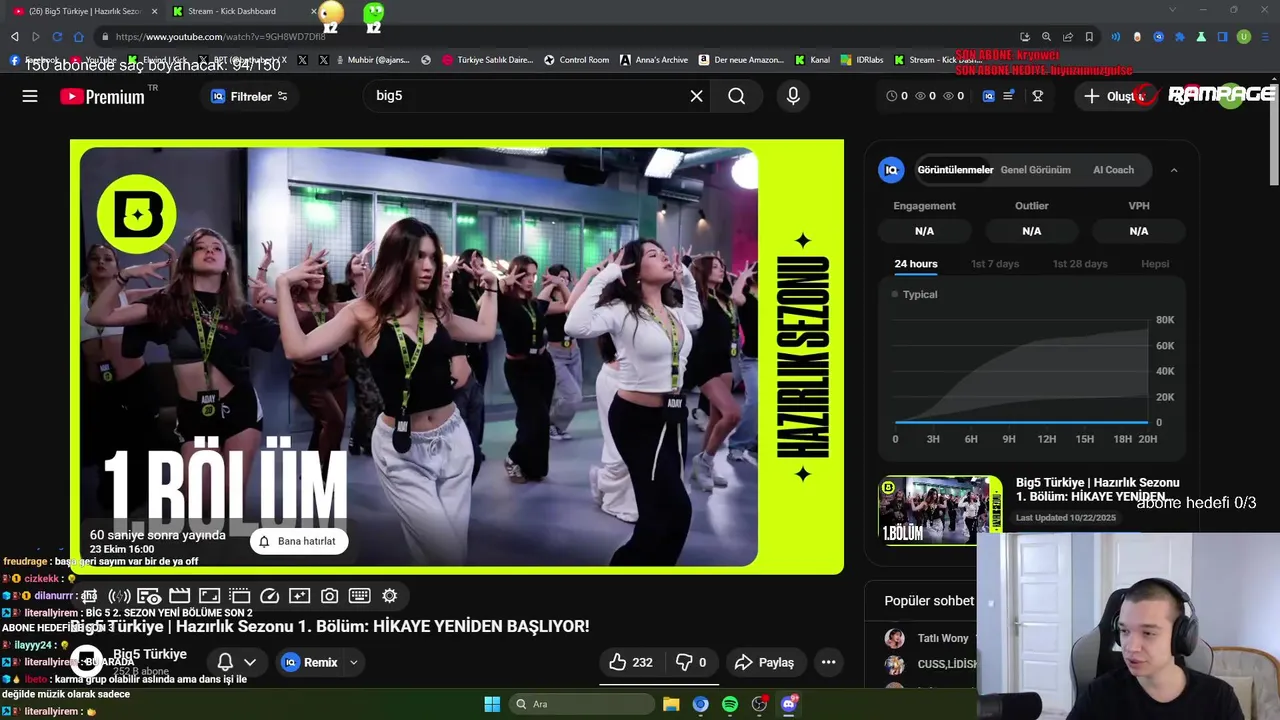
Task: Toggle notification bell for Big5 Türkiye
Action: (x=225, y=662)
